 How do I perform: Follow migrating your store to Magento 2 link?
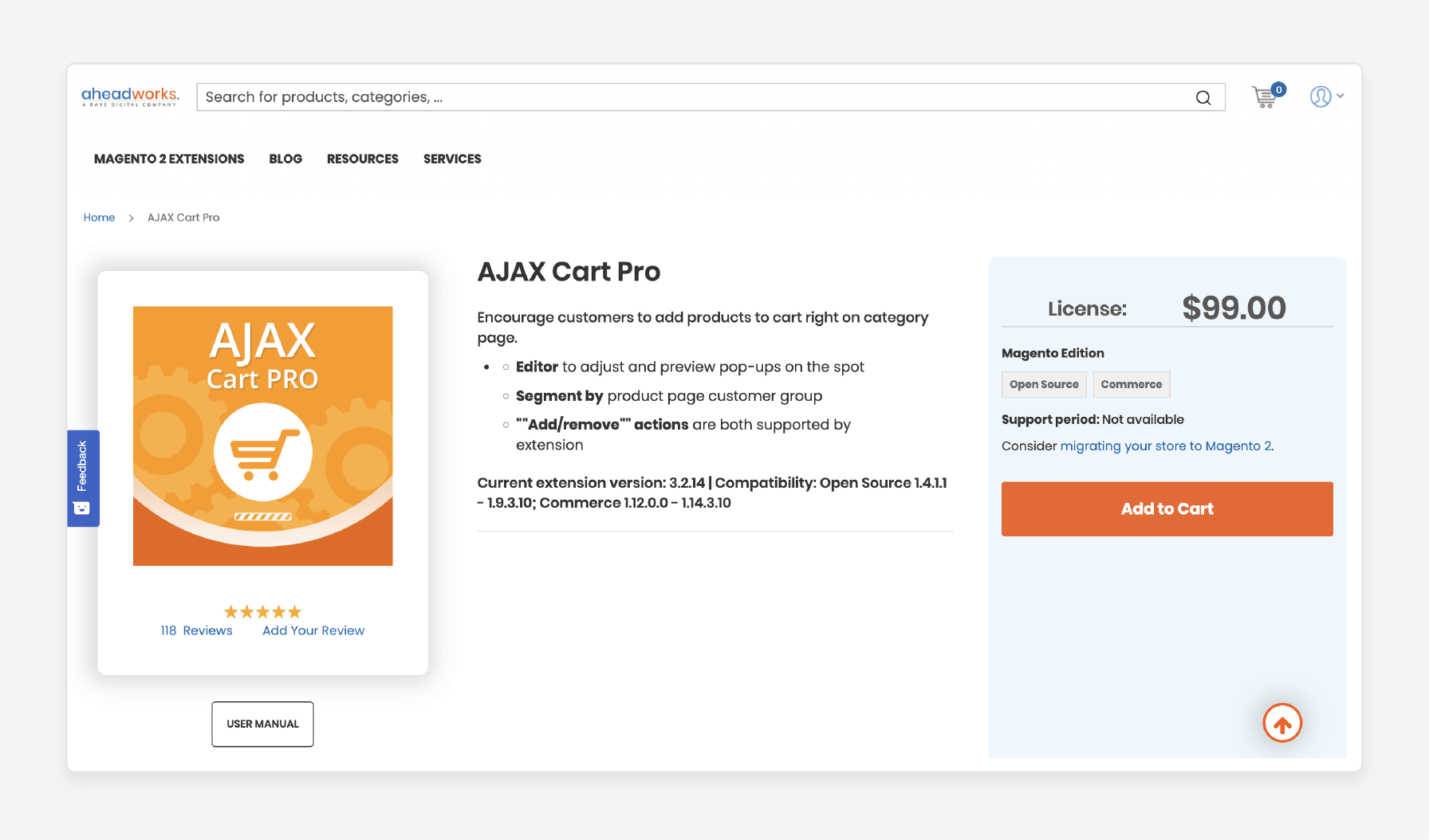pos(1167,446)
